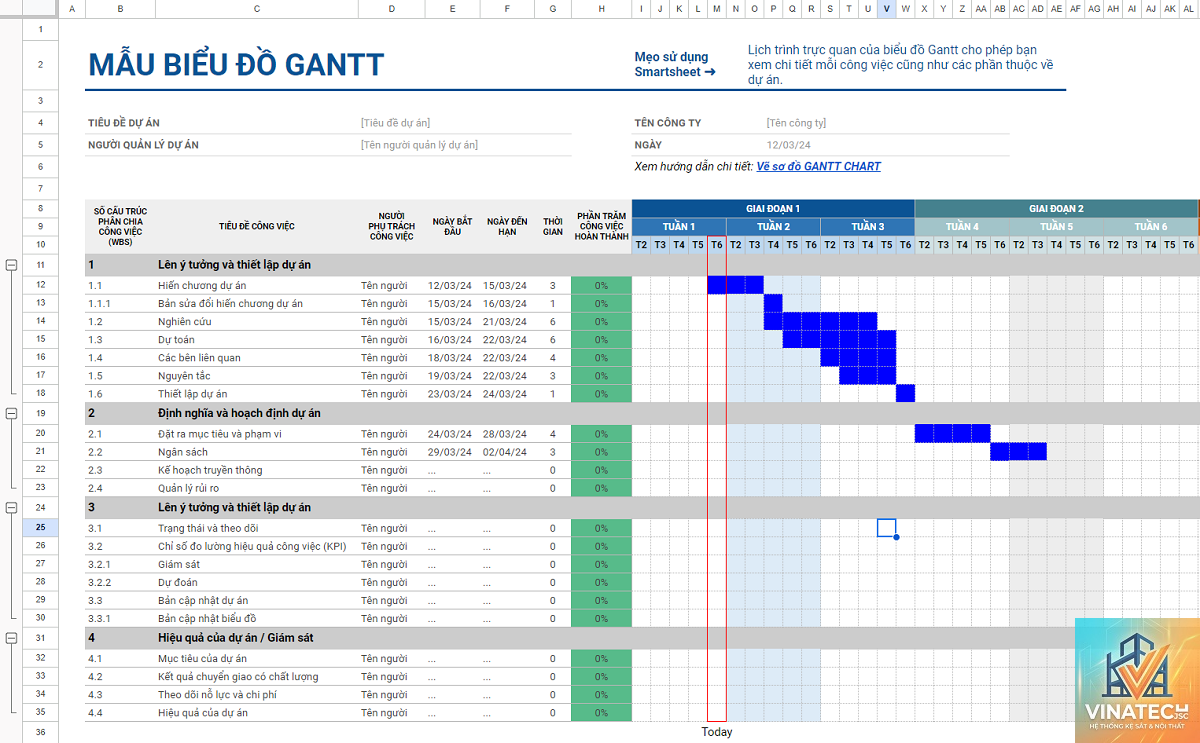
Task: Click the due date 21/03/24 for Nghiên cứu
Action: coord(505,321)
